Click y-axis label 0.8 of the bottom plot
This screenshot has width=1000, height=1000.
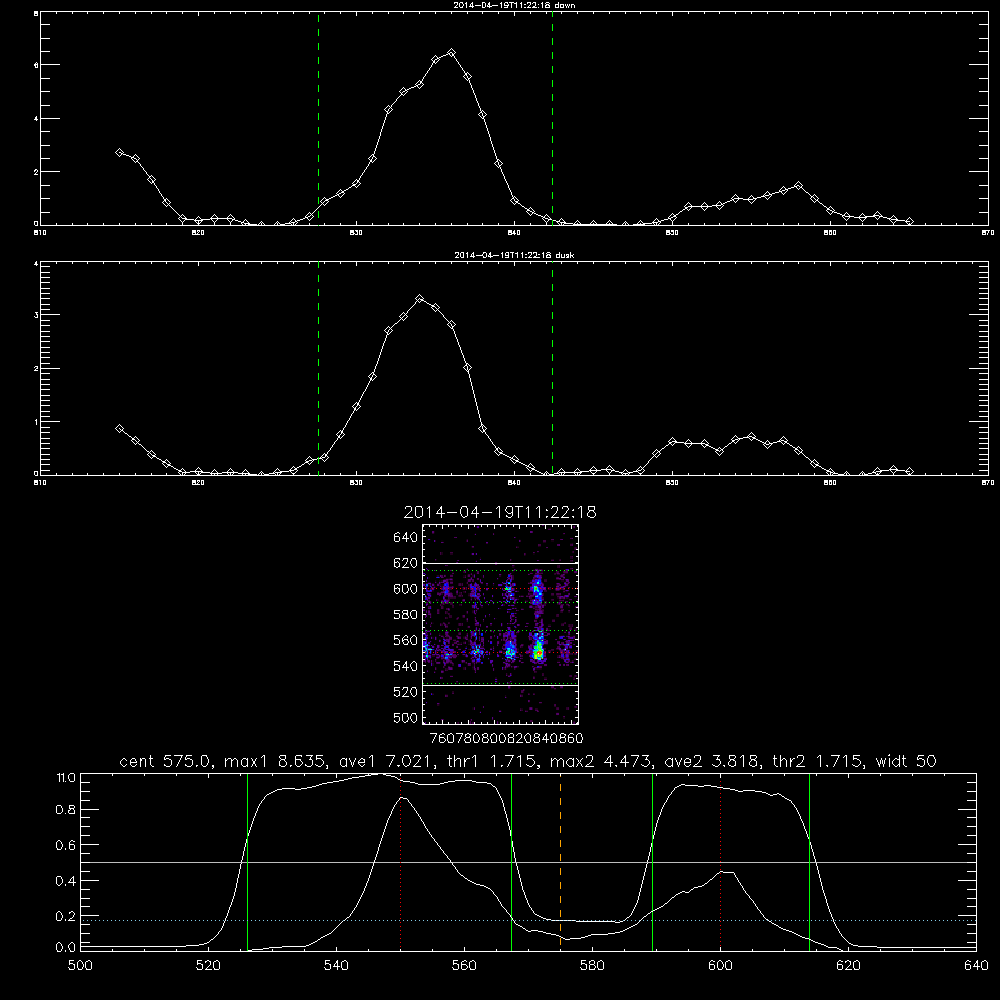tap(66, 810)
